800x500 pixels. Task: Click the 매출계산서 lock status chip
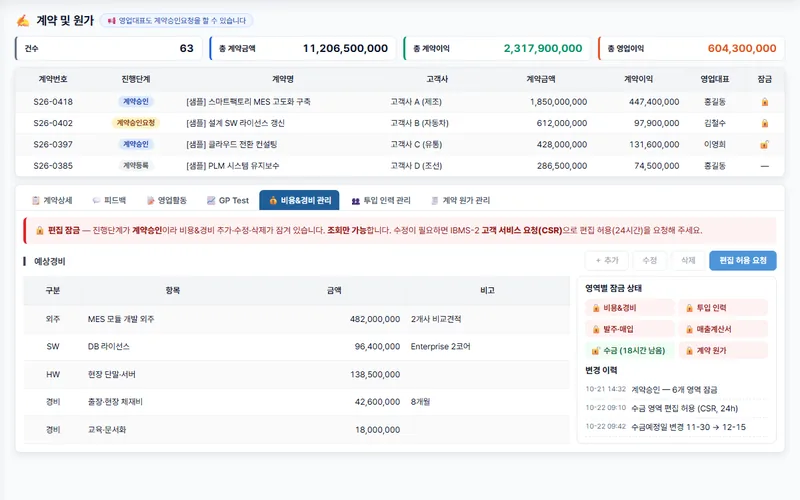[x=723, y=329]
